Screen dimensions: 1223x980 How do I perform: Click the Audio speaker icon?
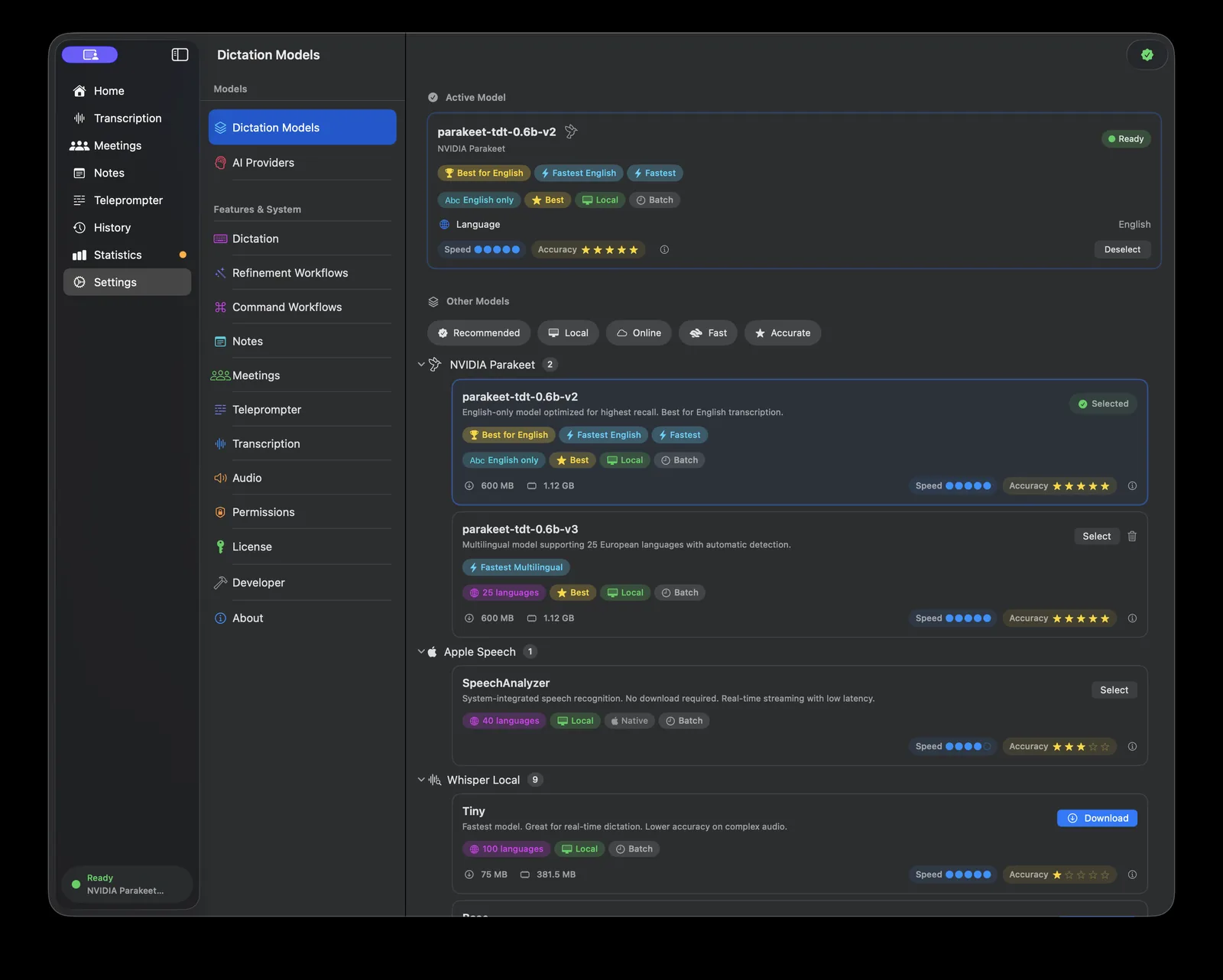click(x=220, y=478)
